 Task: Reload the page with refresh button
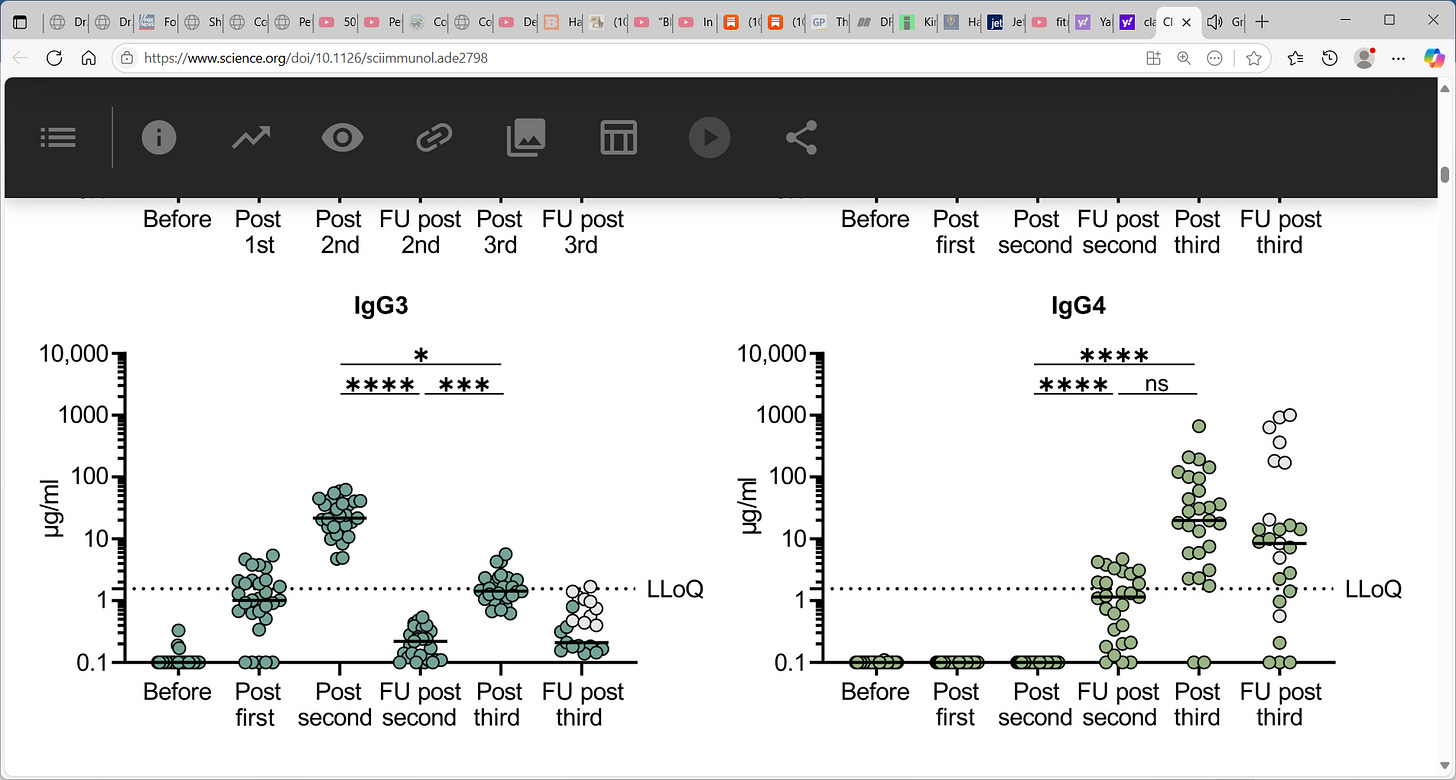click(54, 59)
